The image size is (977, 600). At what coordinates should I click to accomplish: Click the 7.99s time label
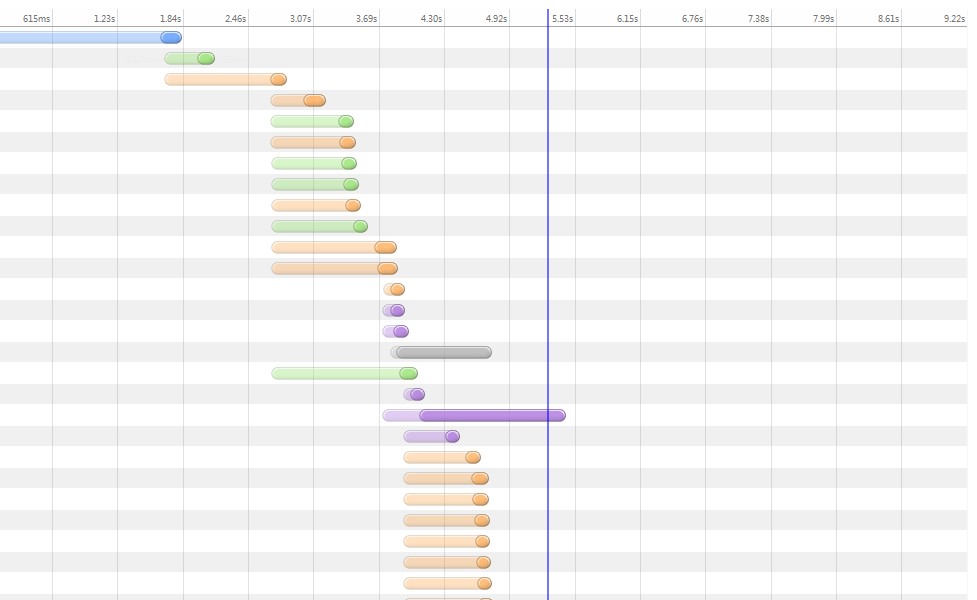[823, 19]
